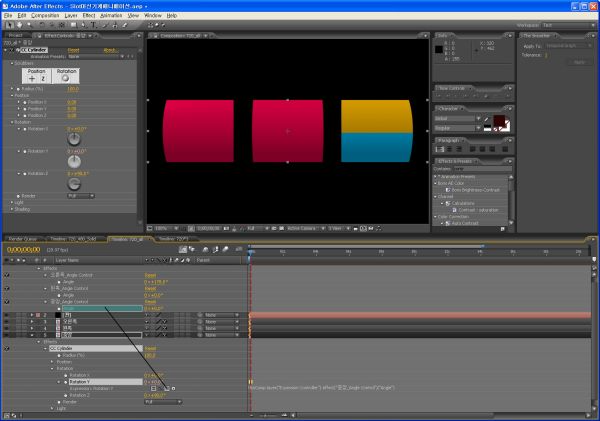Expand layer 3 in timeline

tap(32, 322)
